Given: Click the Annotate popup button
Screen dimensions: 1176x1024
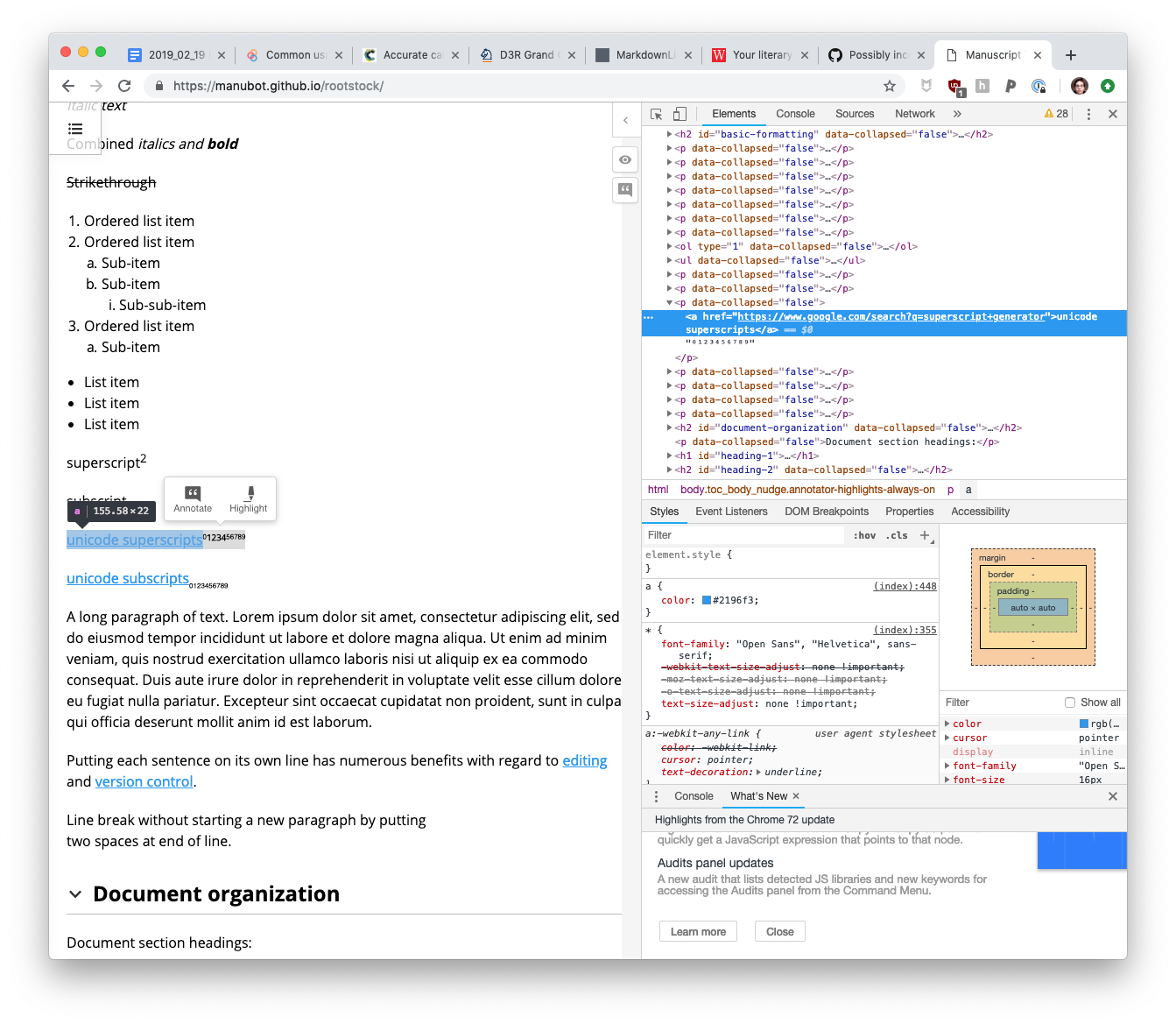Looking at the screenshot, I should [x=193, y=499].
